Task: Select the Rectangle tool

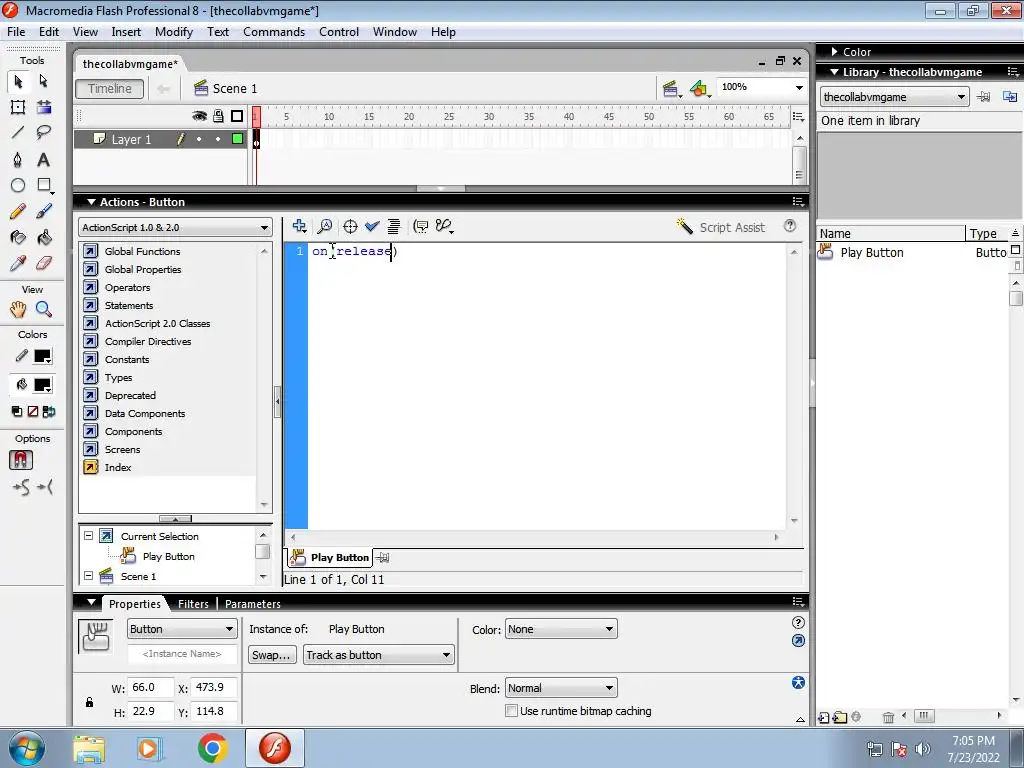Action: (x=44, y=185)
